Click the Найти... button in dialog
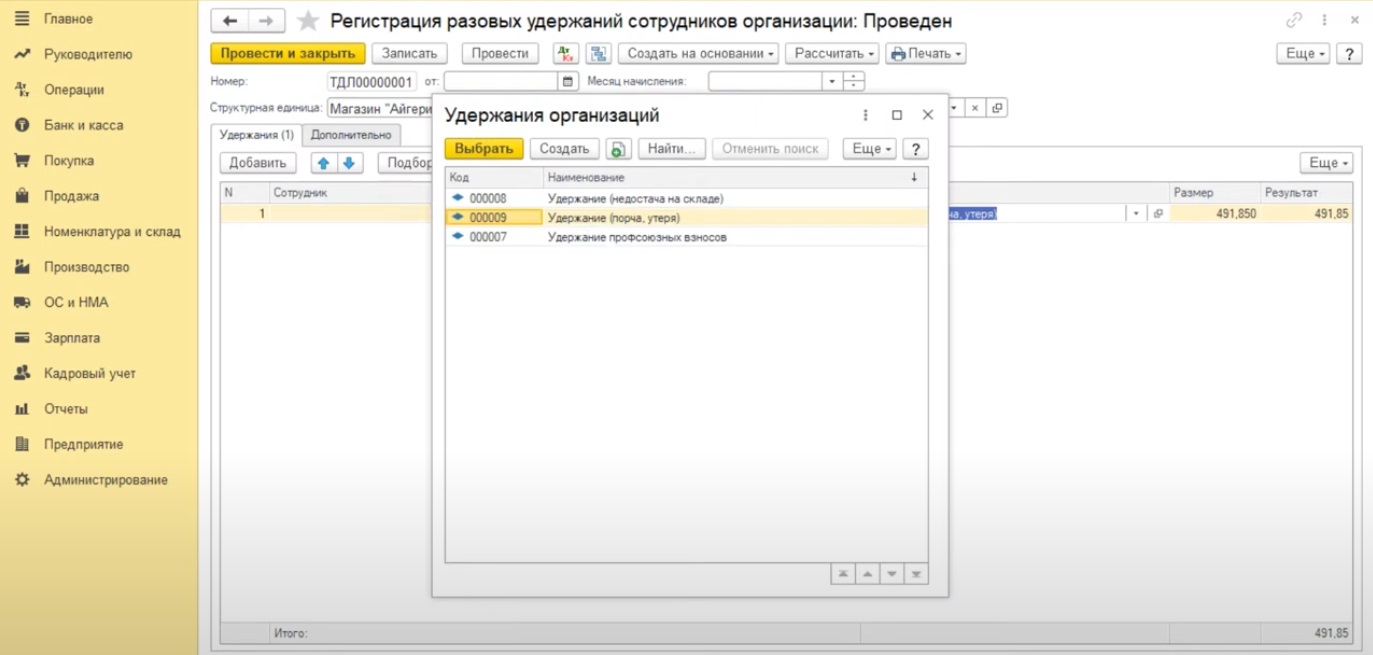The width and height of the screenshot is (1373, 655). (x=671, y=149)
